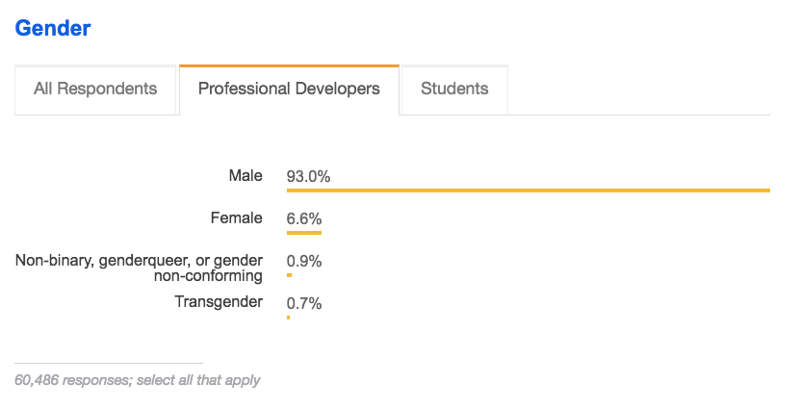Click the Transgender category label
This screenshot has width=800, height=407.
click(x=218, y=302)
